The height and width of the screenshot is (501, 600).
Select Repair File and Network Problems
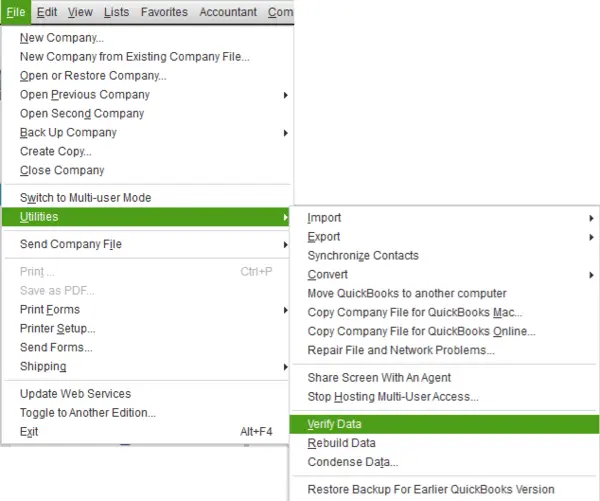401,351
